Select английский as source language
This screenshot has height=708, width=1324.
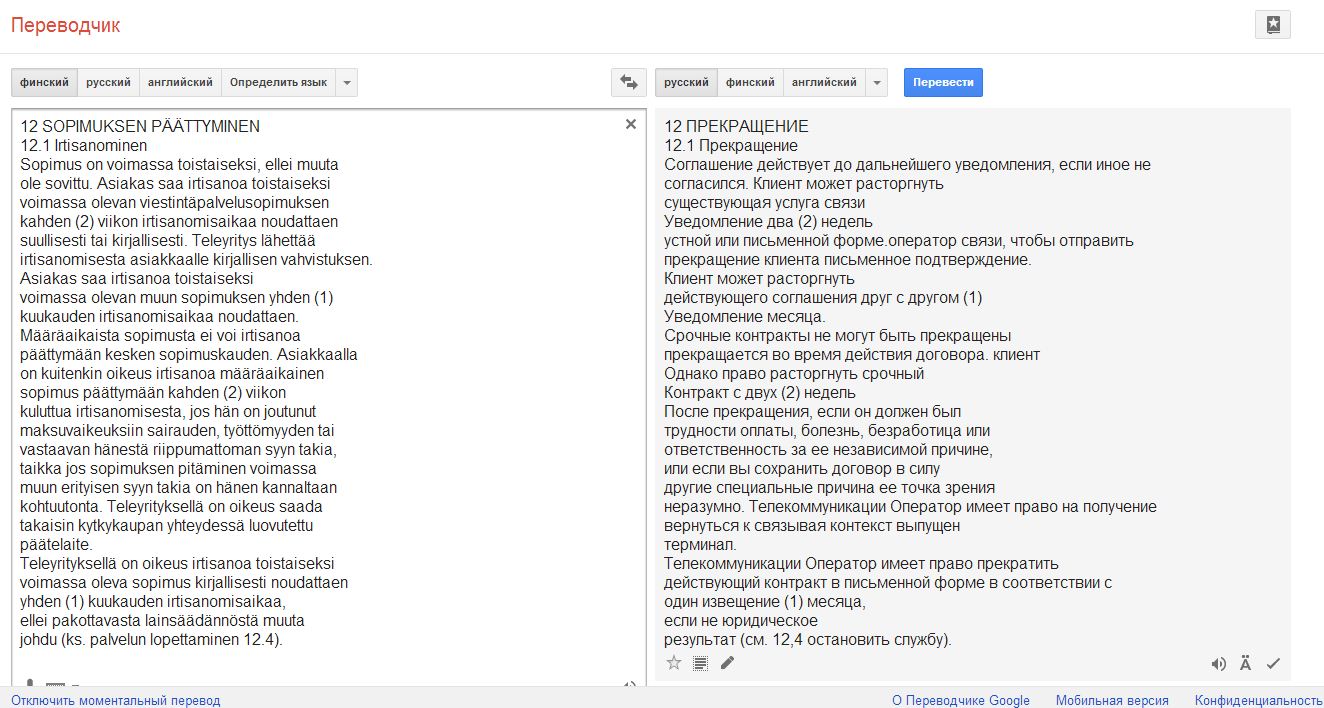tap(180, 82)
